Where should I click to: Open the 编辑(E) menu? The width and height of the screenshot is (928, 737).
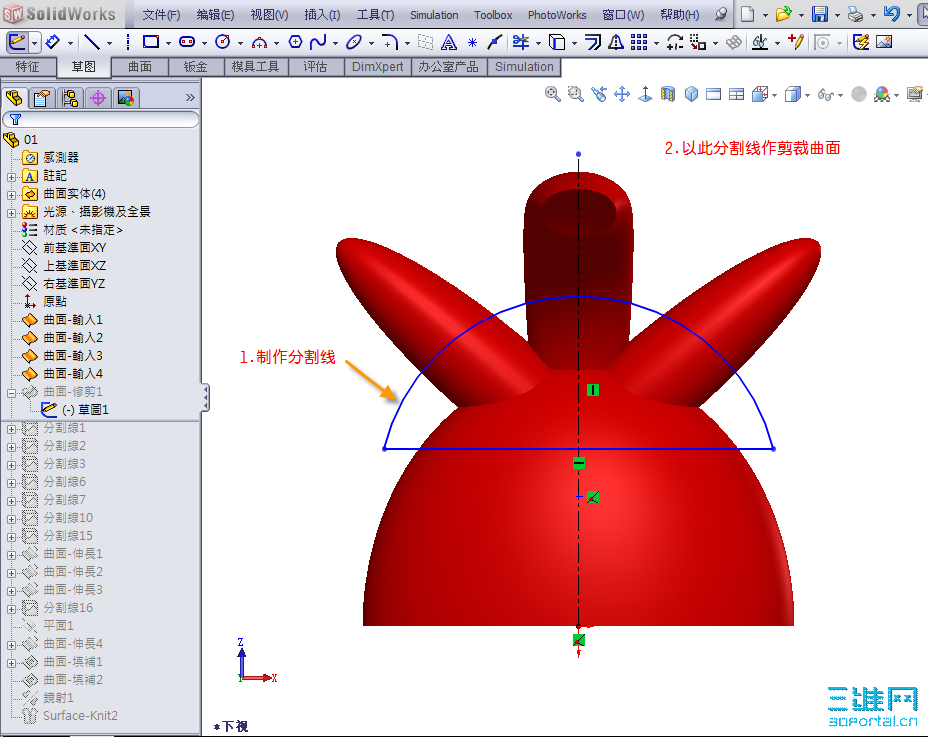215,15
